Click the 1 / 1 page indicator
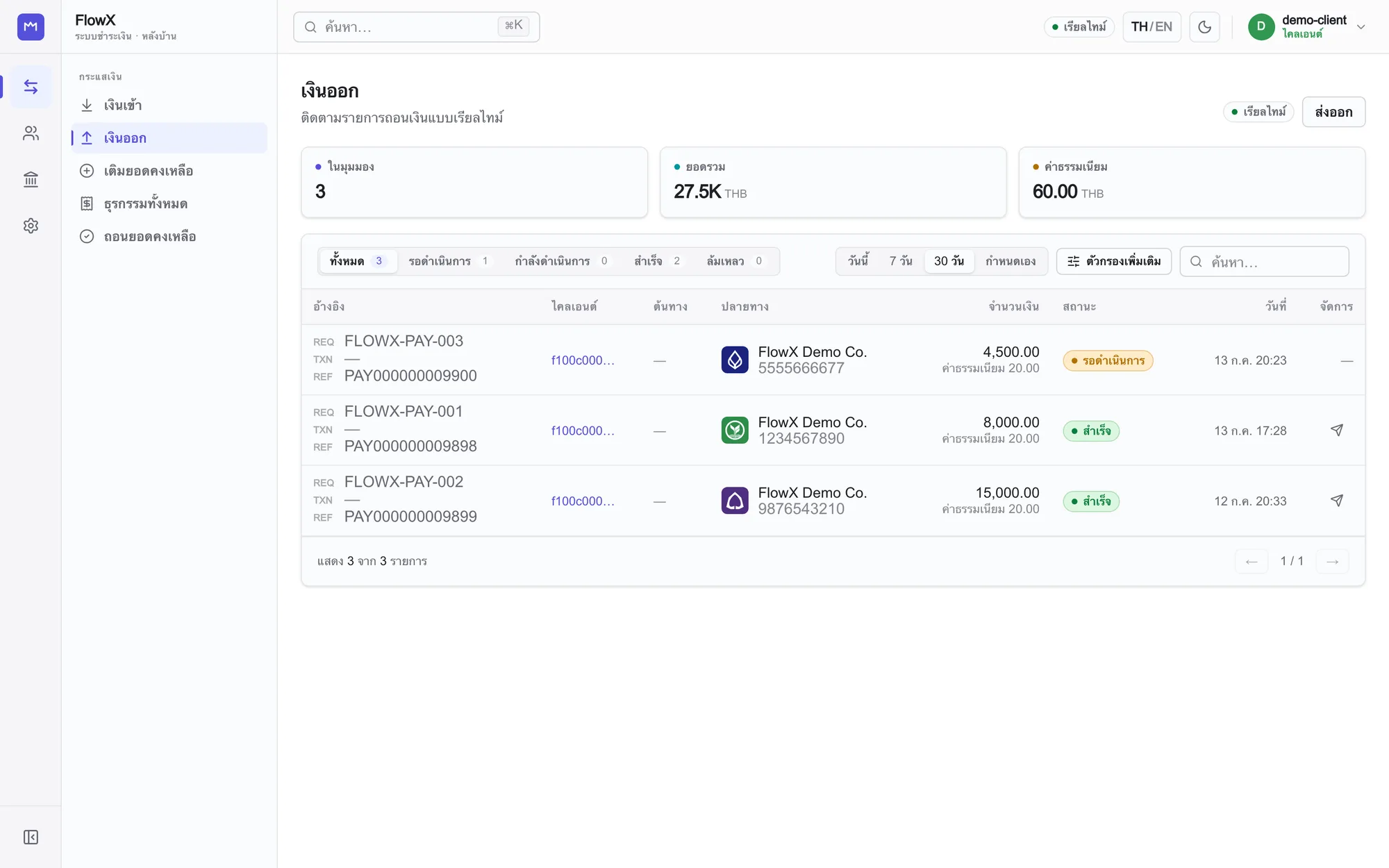1389x868 pixels. tap(1292, 561)
